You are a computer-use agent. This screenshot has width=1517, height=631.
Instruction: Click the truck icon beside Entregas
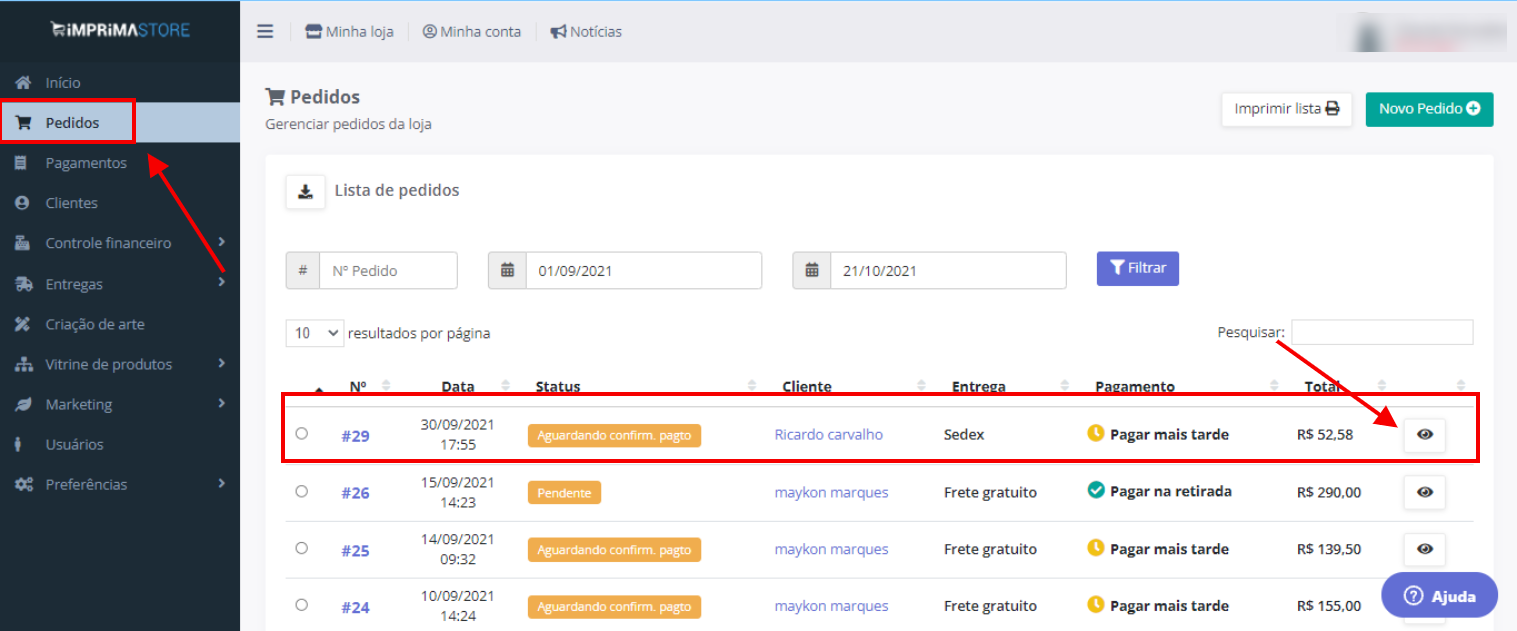click(x=24, y=284)
